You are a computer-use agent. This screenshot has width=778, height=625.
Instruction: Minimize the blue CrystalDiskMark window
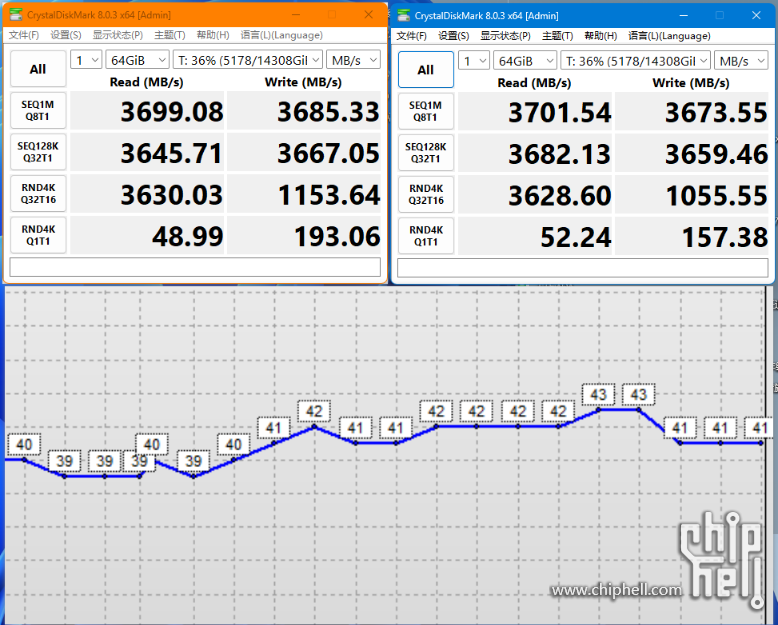(x=683, y=15)
